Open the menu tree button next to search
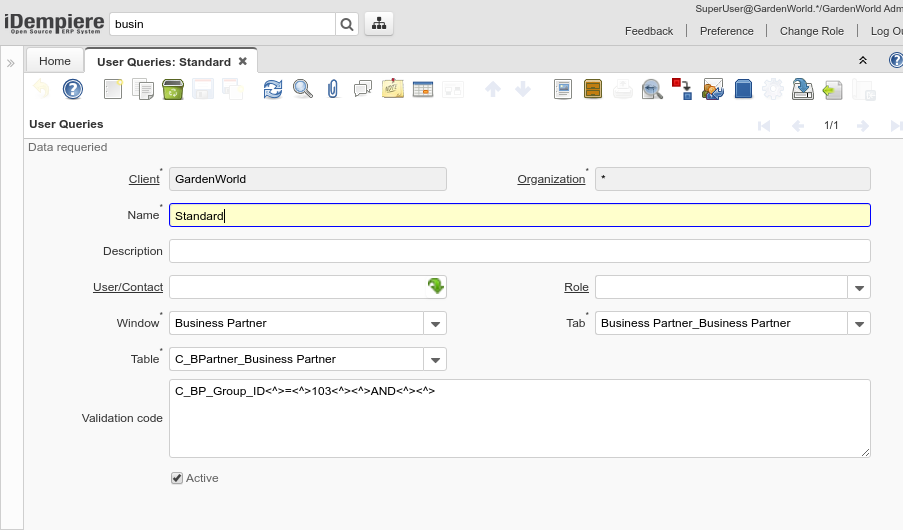 (x=378, y=24)
